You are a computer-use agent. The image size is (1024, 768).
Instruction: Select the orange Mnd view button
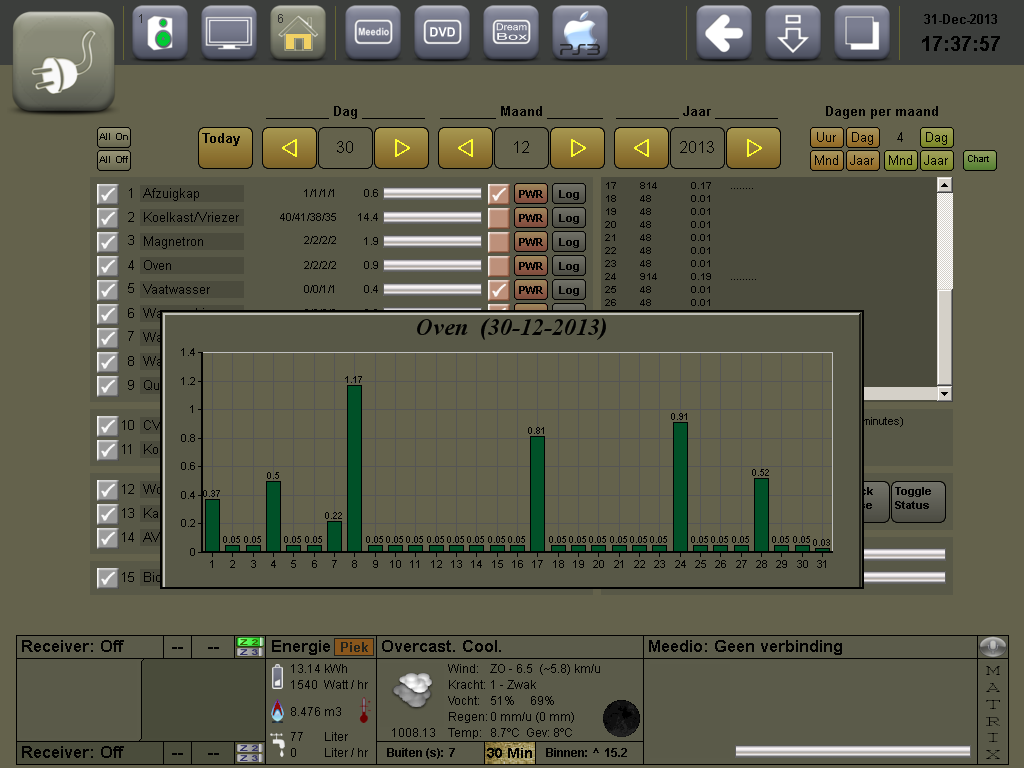tap(826, 160)
